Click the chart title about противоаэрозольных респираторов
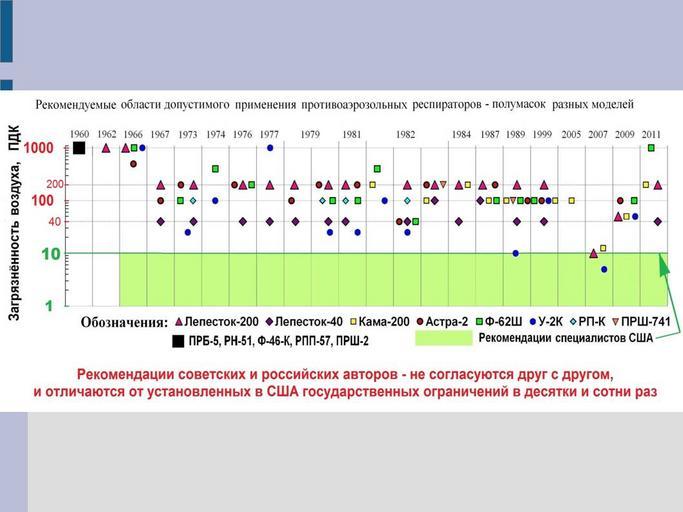Screen dimensions: 683x512 (x=334, y=104)
